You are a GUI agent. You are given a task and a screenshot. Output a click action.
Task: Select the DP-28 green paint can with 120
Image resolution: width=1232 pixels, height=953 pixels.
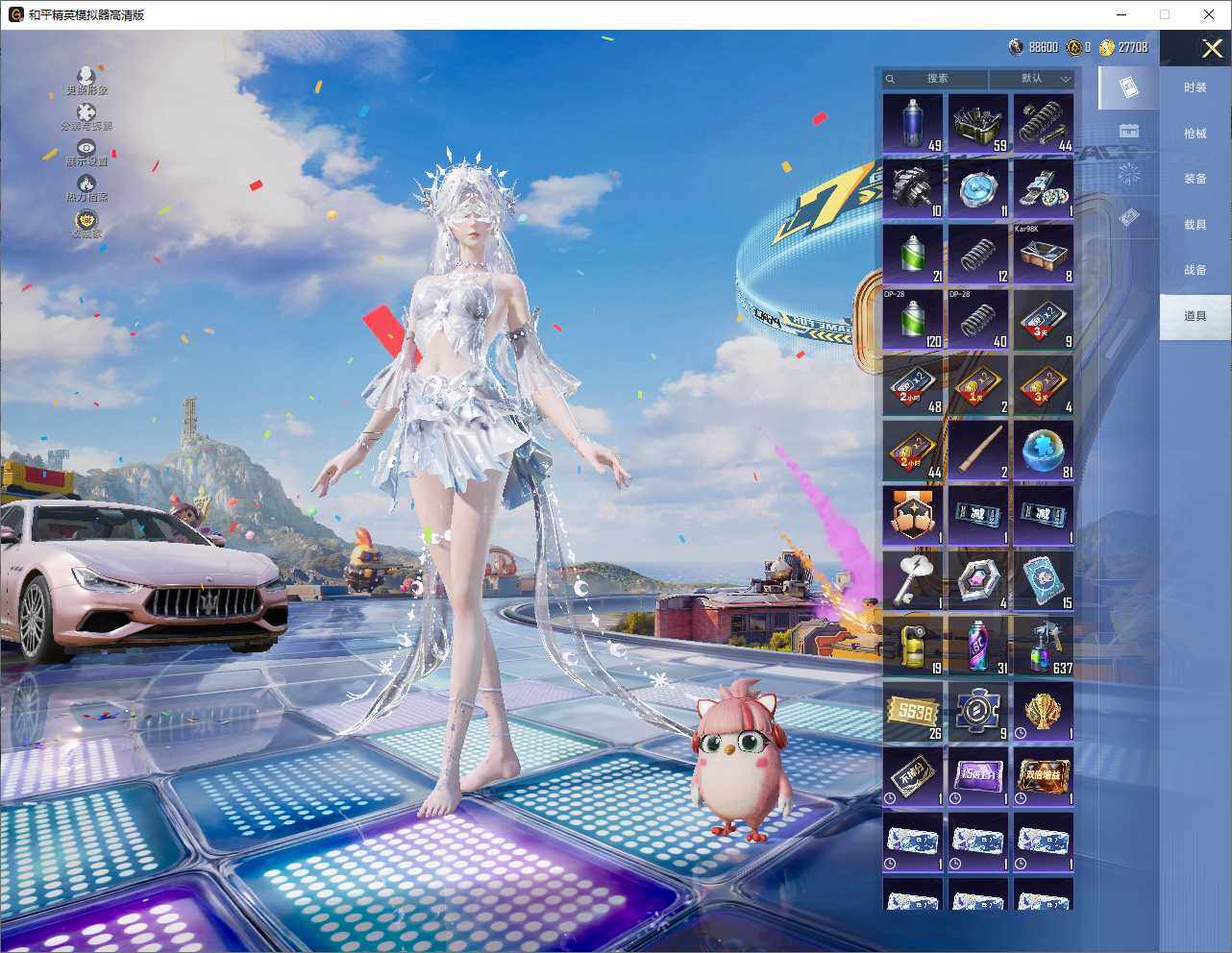click(913, 319)
